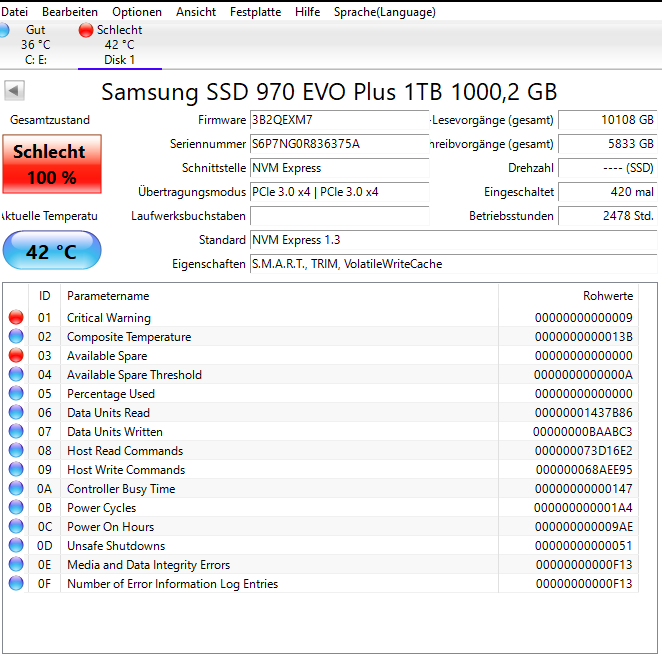Screen dimensions: 662x658
Task: Open the Datei menu
Action: point(14,12)
